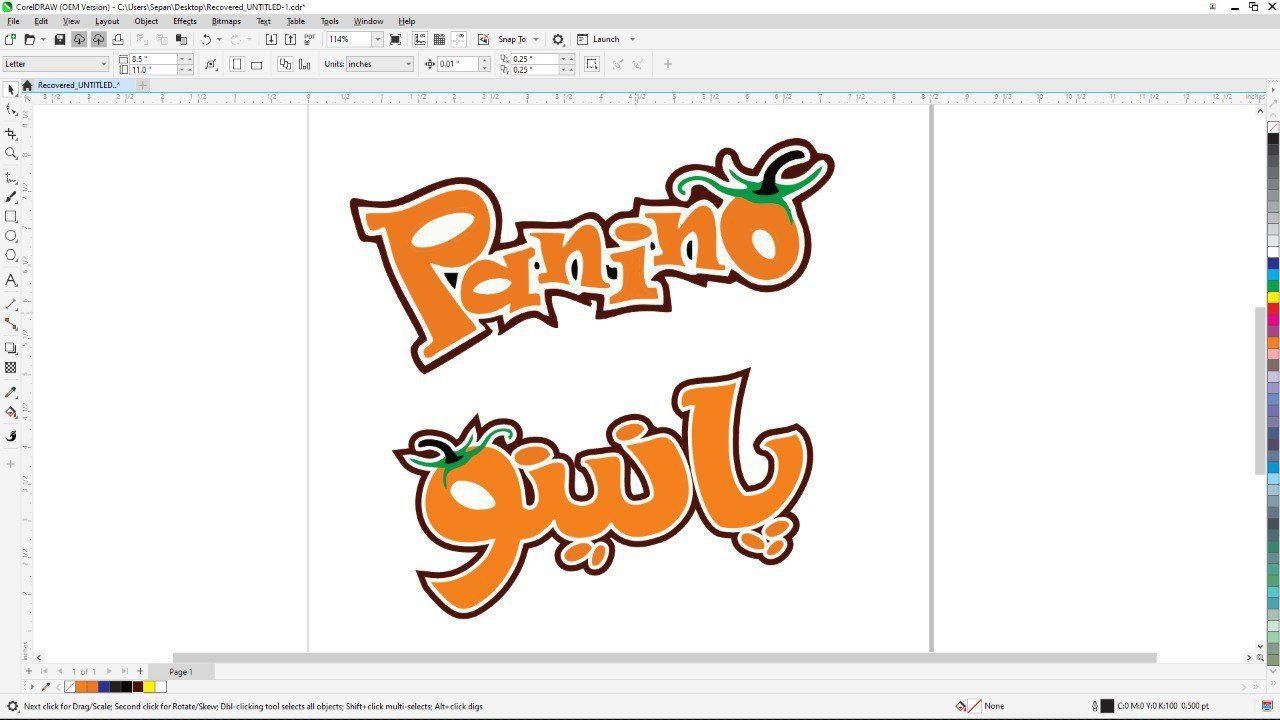Open the File menu
The height and width of the screenshot is (720, 1280).
pos(13,21)
